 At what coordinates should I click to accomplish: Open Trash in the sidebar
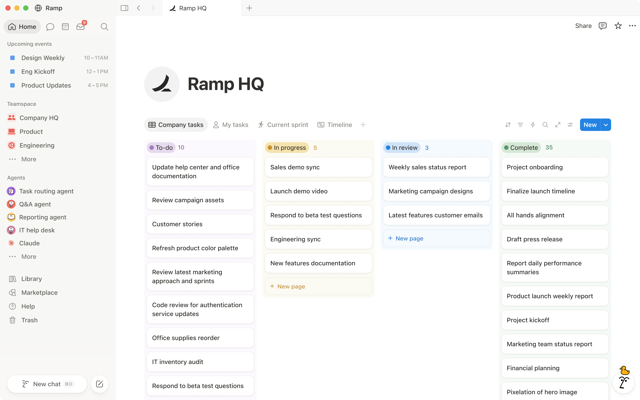tap(29, 320)
